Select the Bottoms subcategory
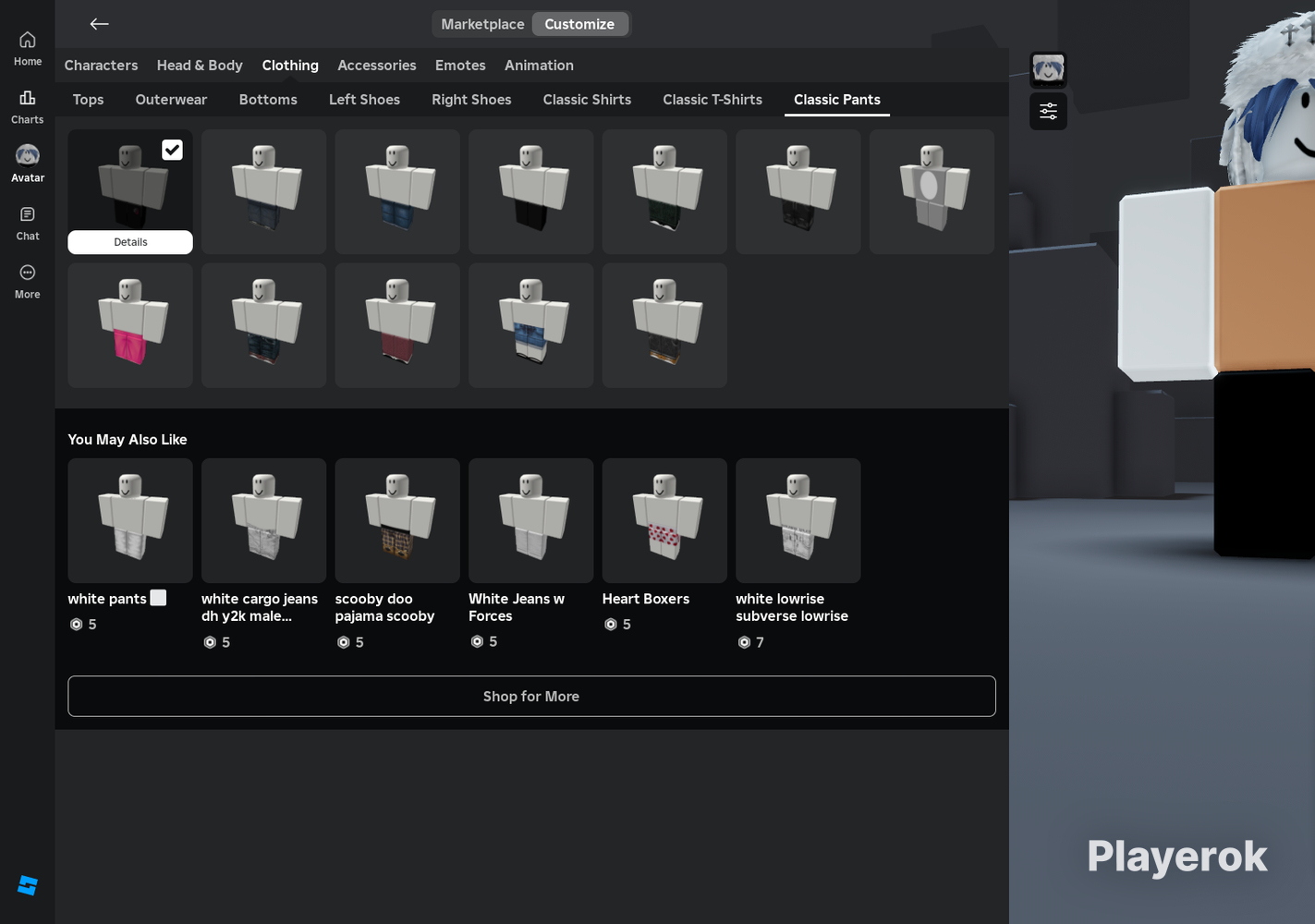The height and width of the screenshot is (924, 1315). (x=268, y=100)
